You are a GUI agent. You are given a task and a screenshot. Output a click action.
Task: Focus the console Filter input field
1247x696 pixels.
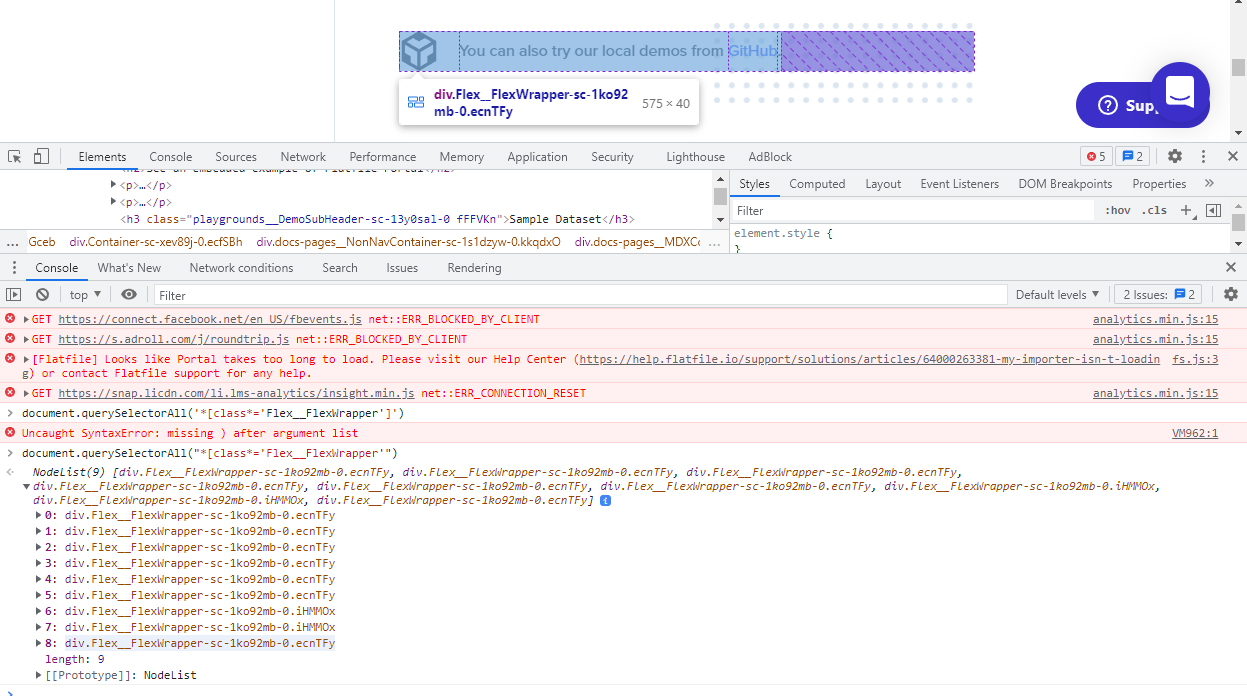pyautogui.click(x=580, y=295)
